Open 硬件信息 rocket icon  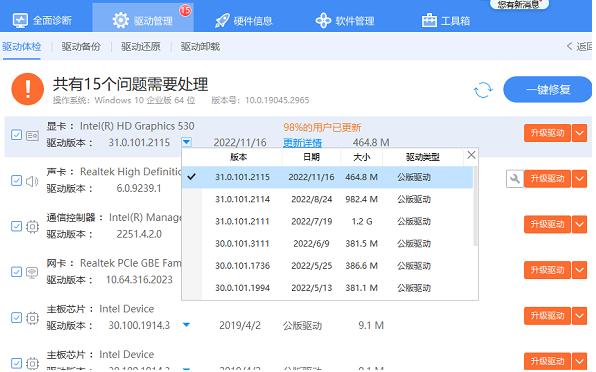(x=222, y=21)
